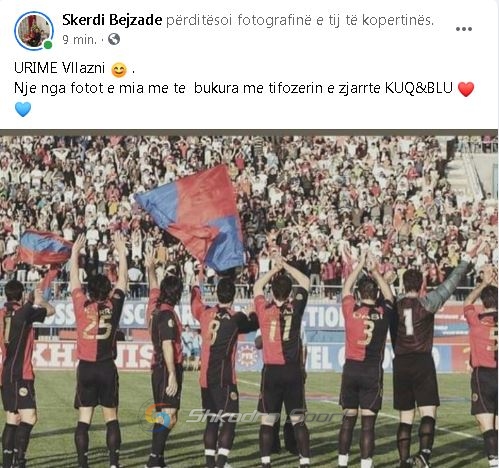Click the blue heart emoji
This screenshot has height=468, width=499.
click(23, 109)
